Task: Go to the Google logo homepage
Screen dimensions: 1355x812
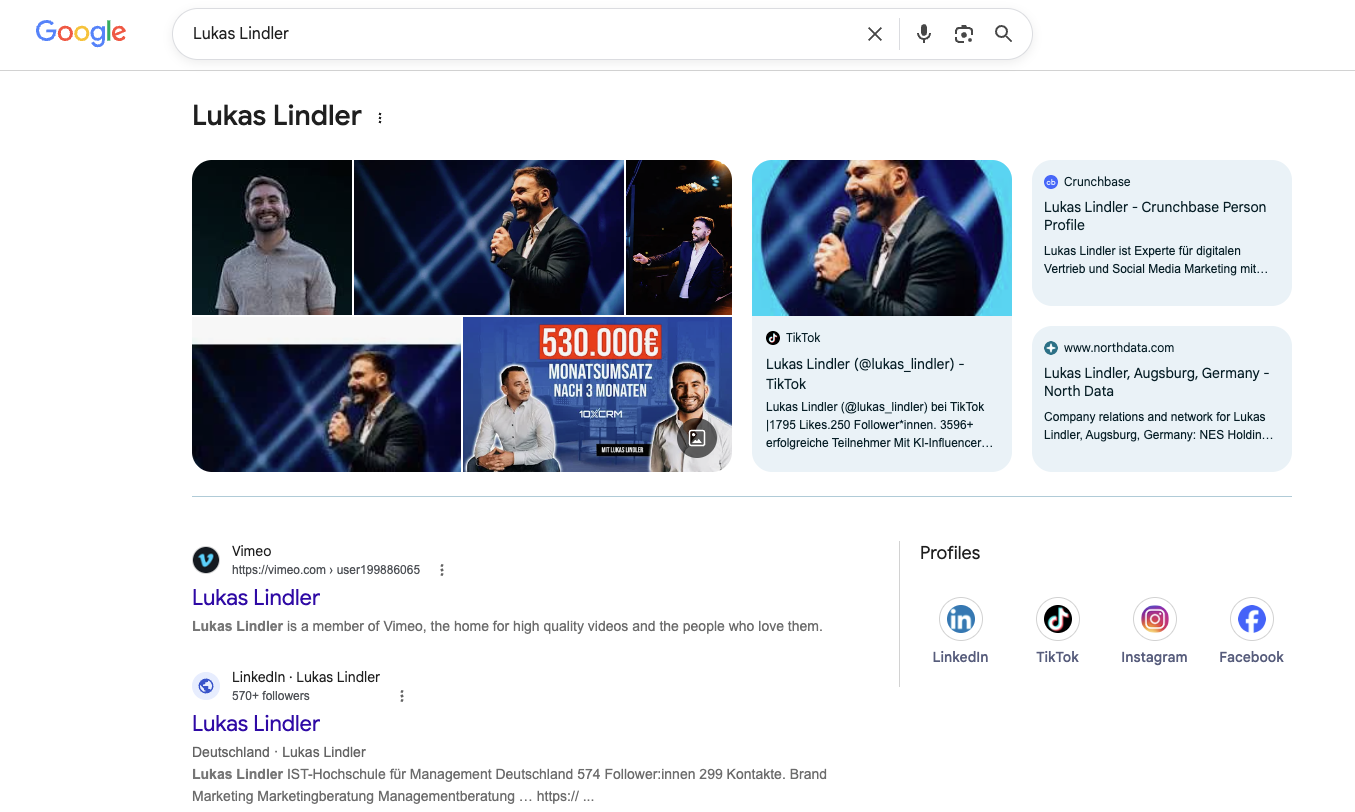Action: [x=81, y=33]
